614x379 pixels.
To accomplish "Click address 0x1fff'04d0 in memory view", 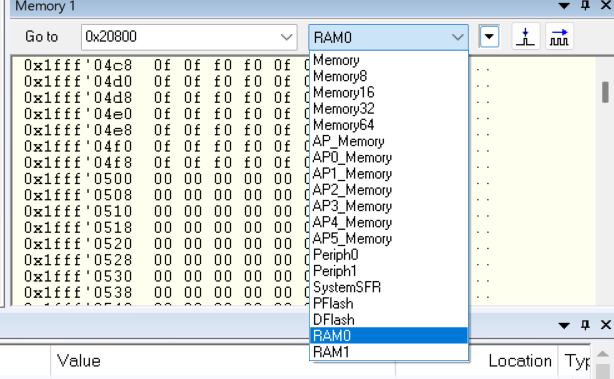I will [x=78, y=81].
